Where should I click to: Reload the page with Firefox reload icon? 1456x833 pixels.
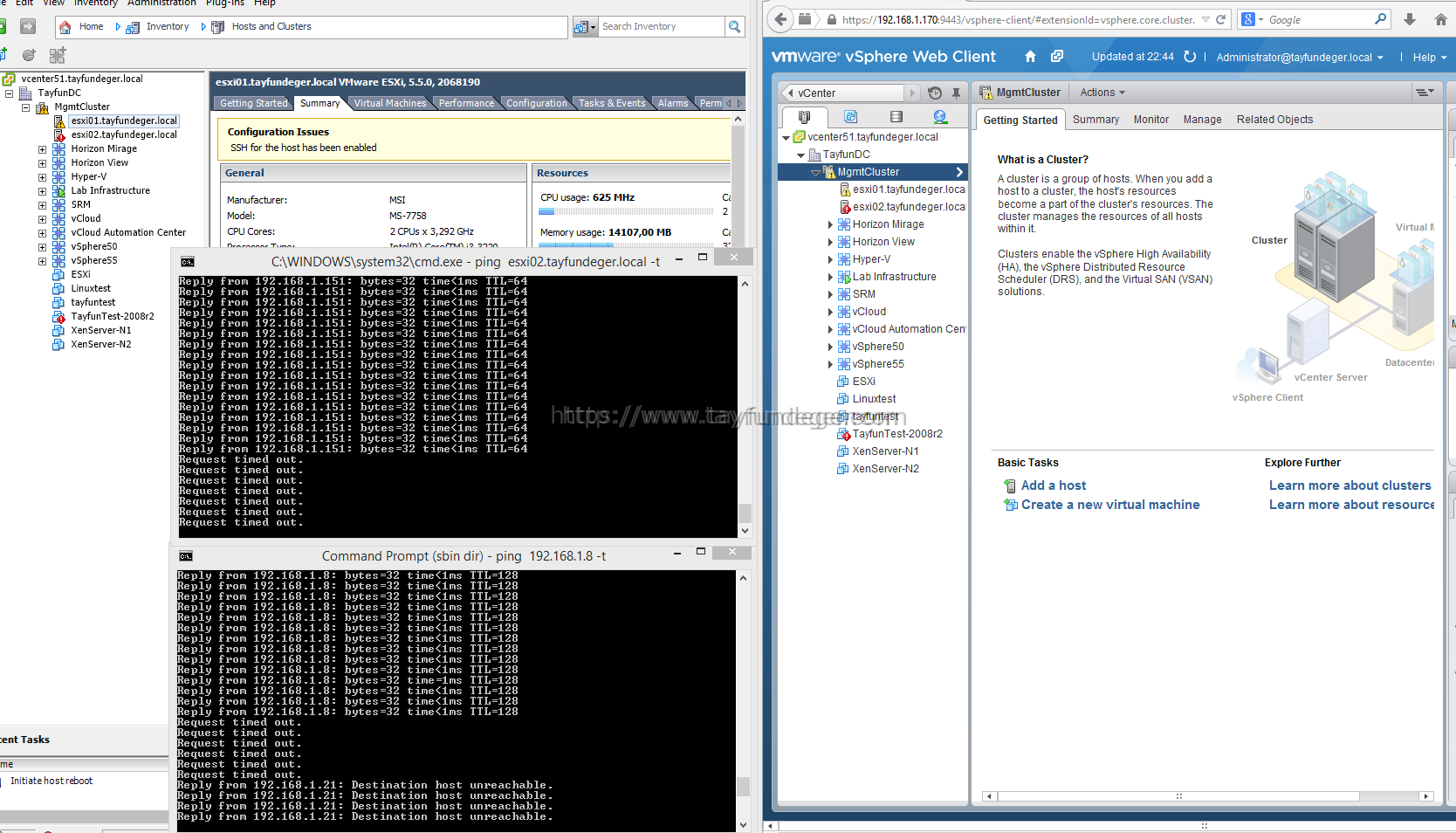(1220, 19)
